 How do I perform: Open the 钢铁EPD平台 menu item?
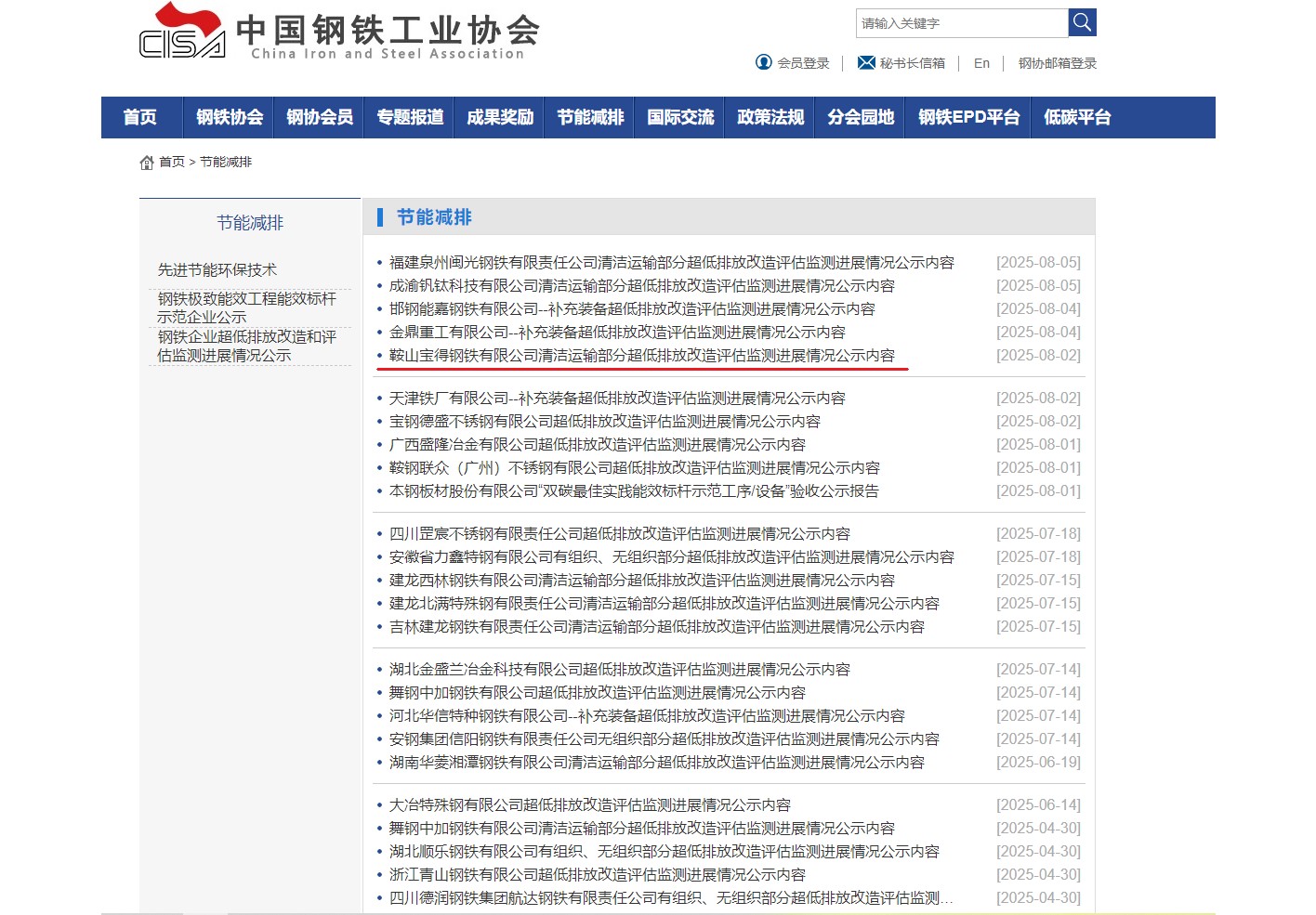968,117
